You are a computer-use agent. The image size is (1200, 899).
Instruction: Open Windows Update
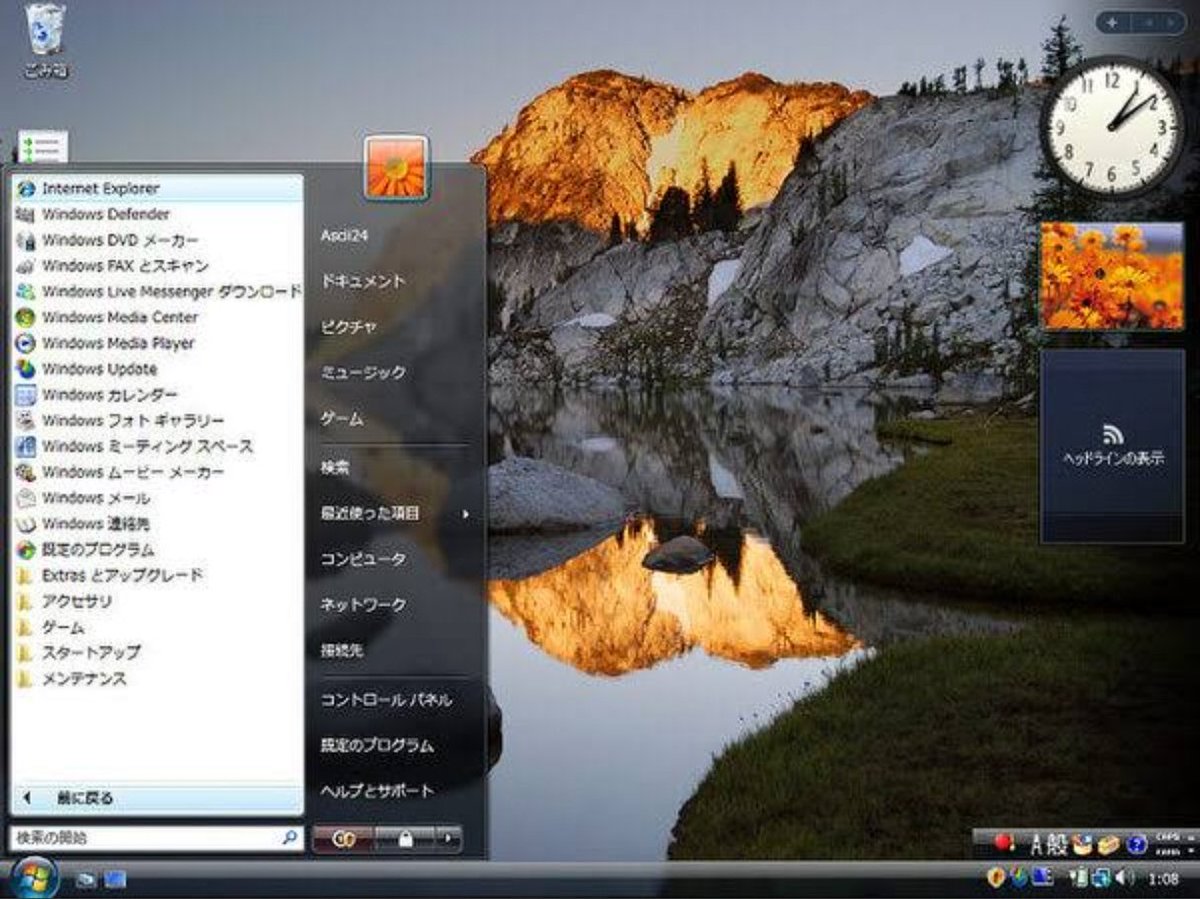pos(157,369)
